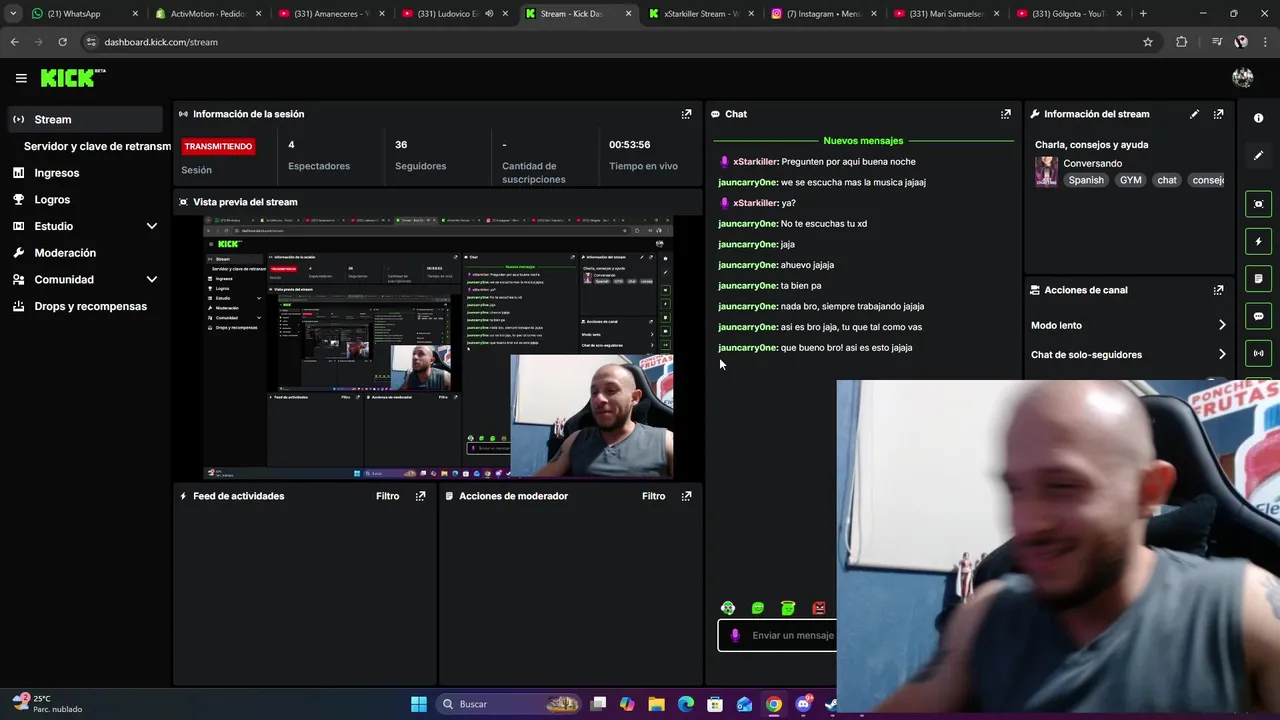This screenshot has height=720, width=1280.
Task: Reload the page
Action: pos(62,42)
